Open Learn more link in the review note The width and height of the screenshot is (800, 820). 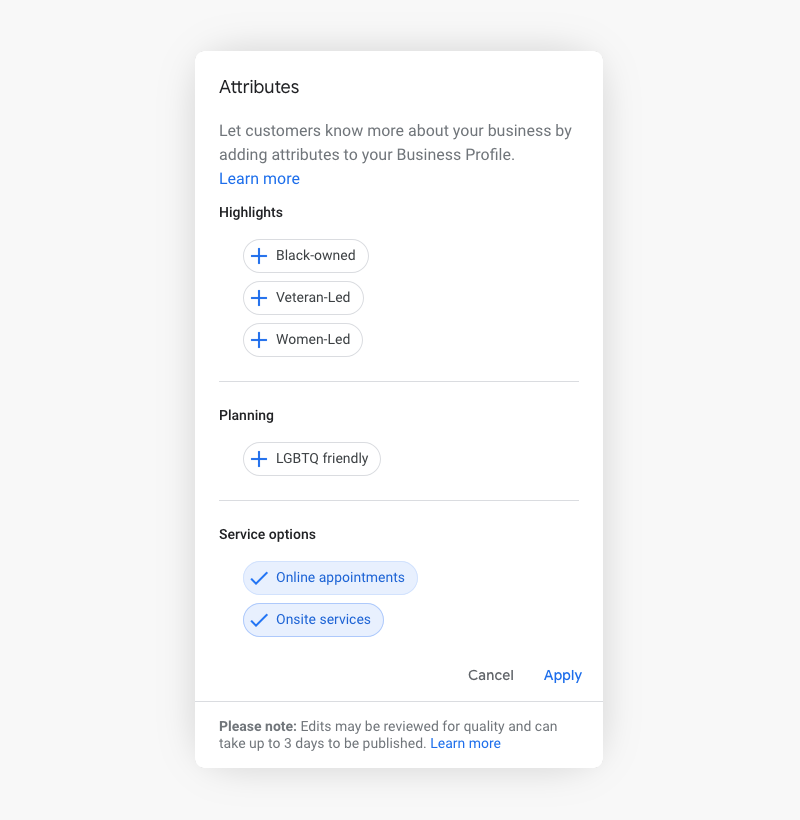[465, 744]
